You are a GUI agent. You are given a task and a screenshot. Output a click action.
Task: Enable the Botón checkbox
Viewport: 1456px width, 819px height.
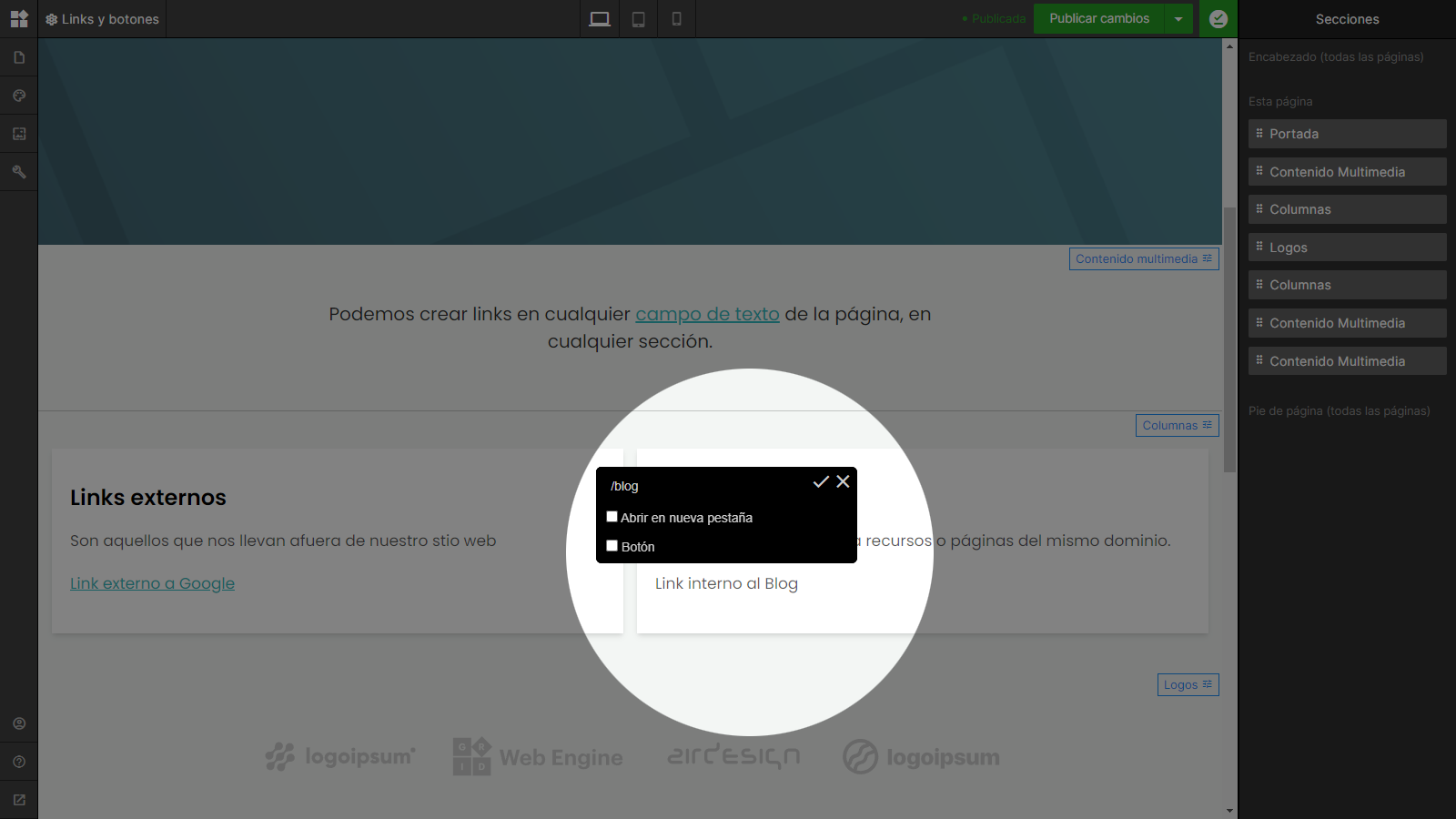coord(612,546)
